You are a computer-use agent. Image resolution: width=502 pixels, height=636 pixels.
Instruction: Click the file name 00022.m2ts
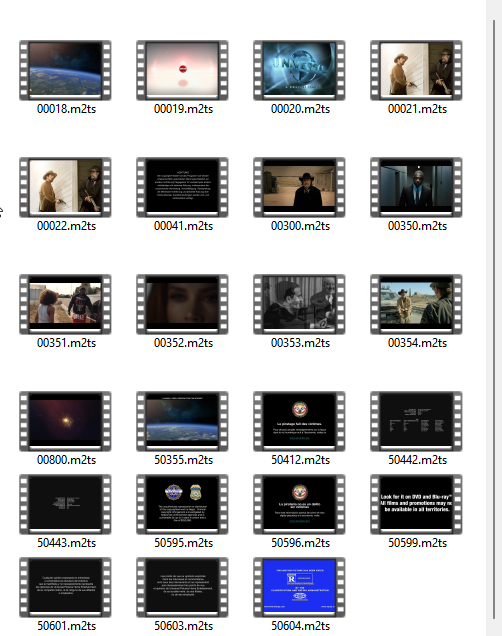(67, 226)
